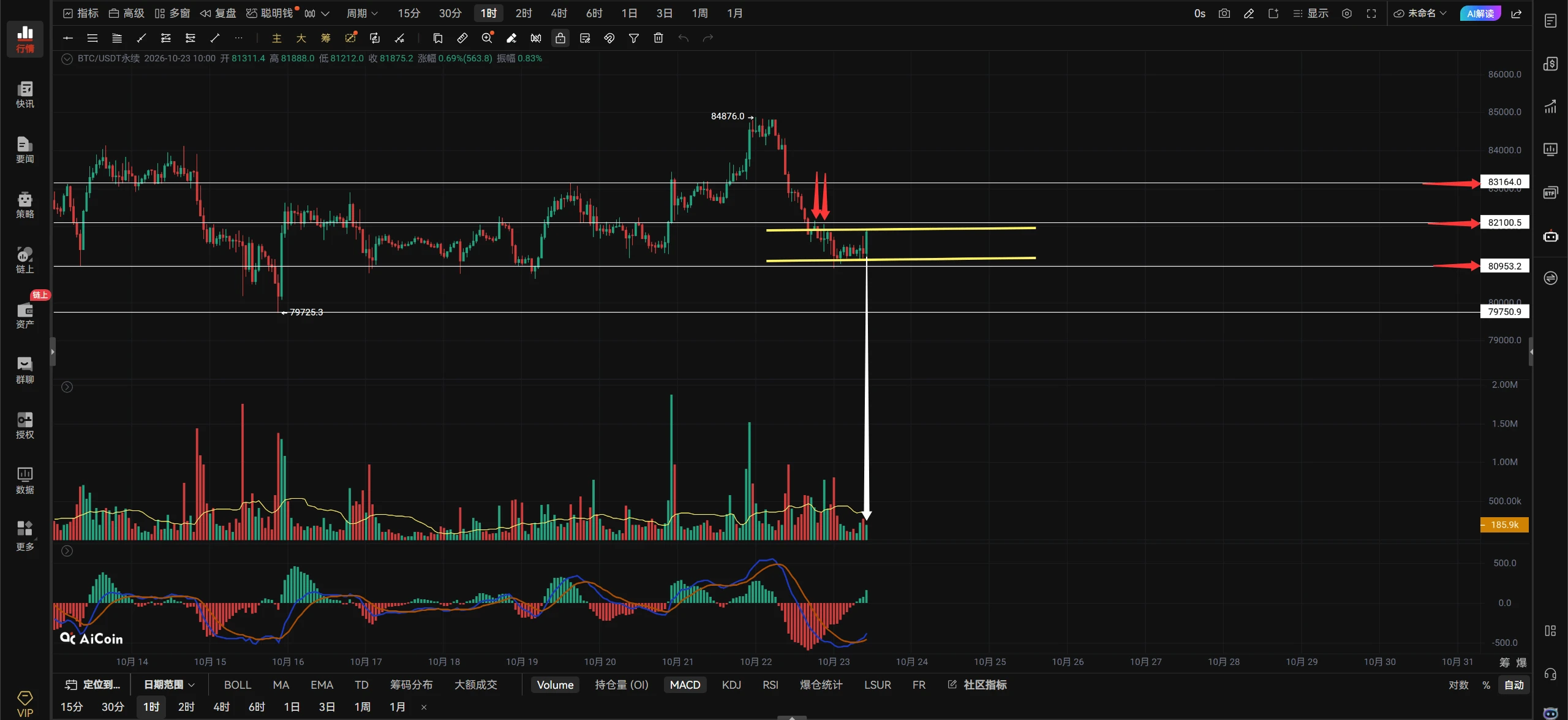The height and width of the screenshot is (720, 1568).
Task: Click the 定位到 locate button
Action: [92, 684]
